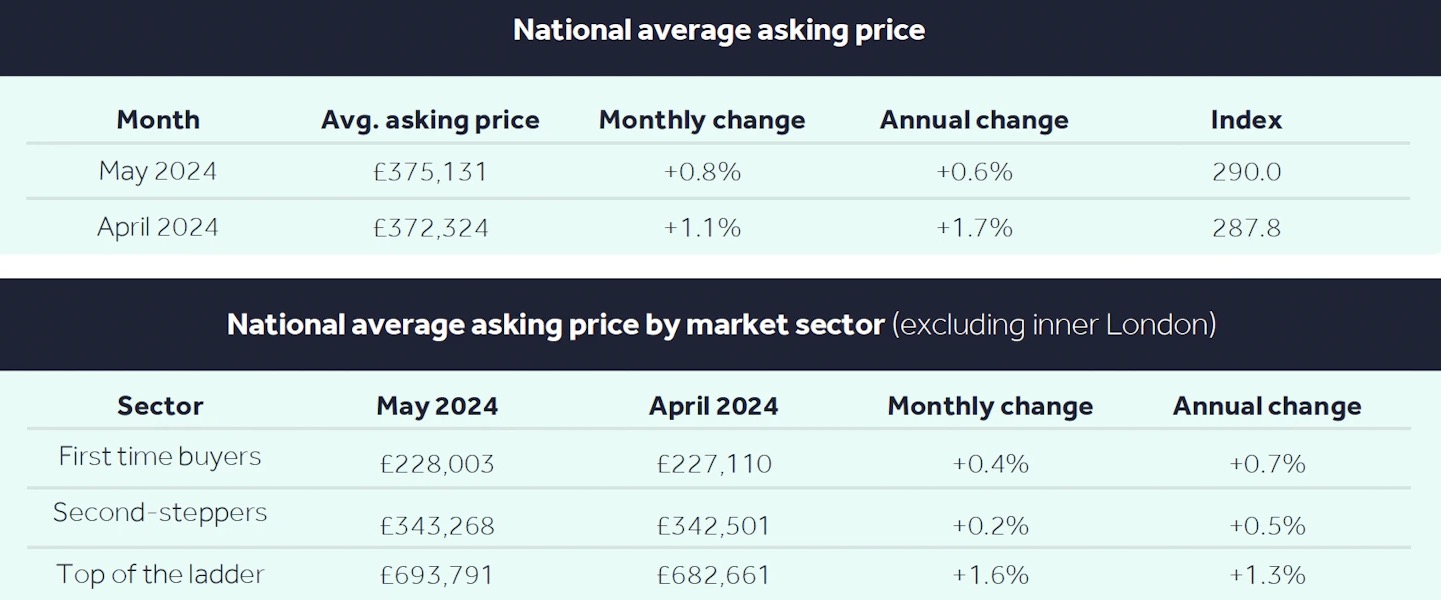The width and height of the screenshot is (1450, 600).
Task: Select the May 2024 row label
Action: click(158, 172)
